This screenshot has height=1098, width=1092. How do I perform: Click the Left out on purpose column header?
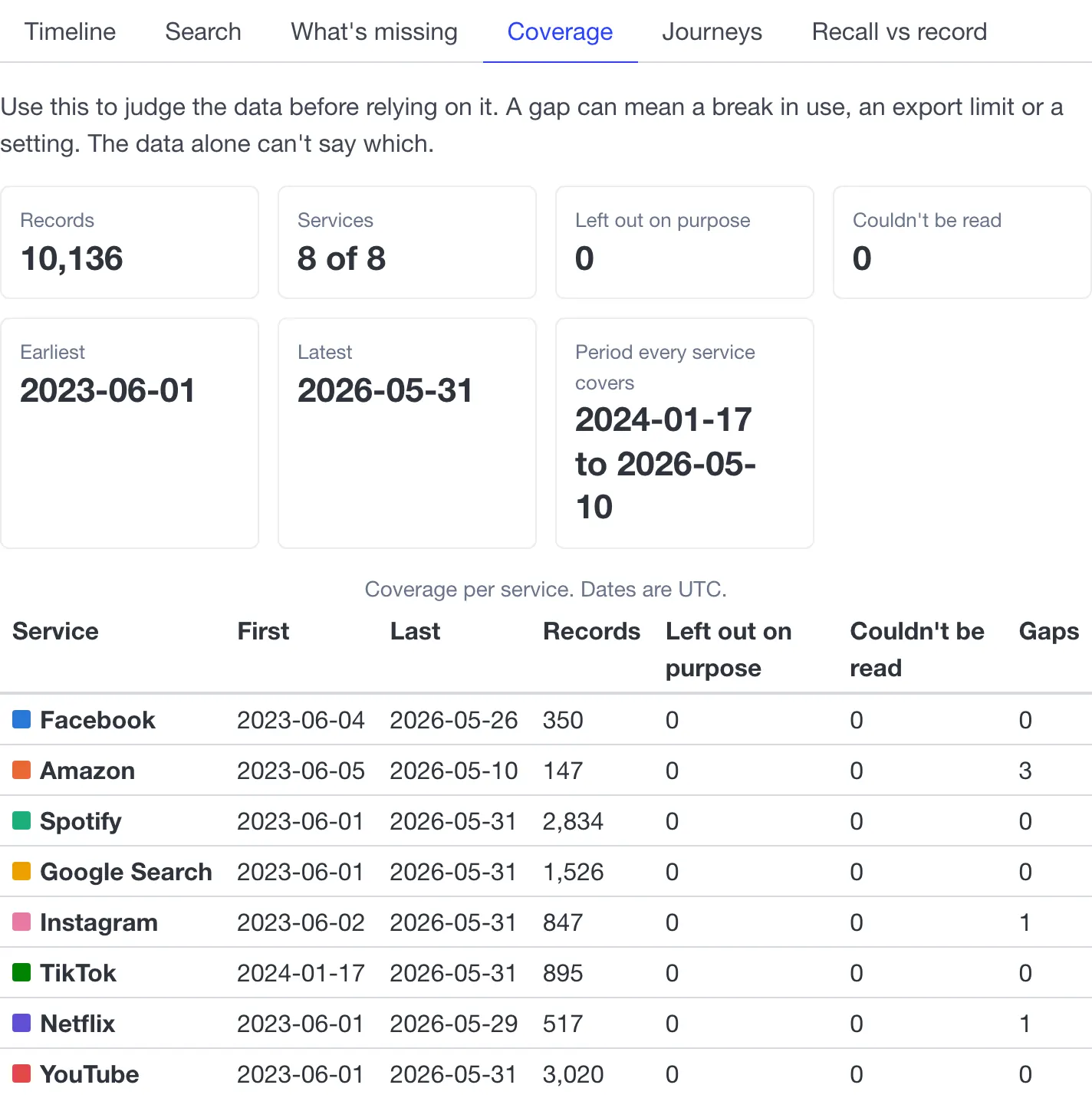[x=729, y=649]
